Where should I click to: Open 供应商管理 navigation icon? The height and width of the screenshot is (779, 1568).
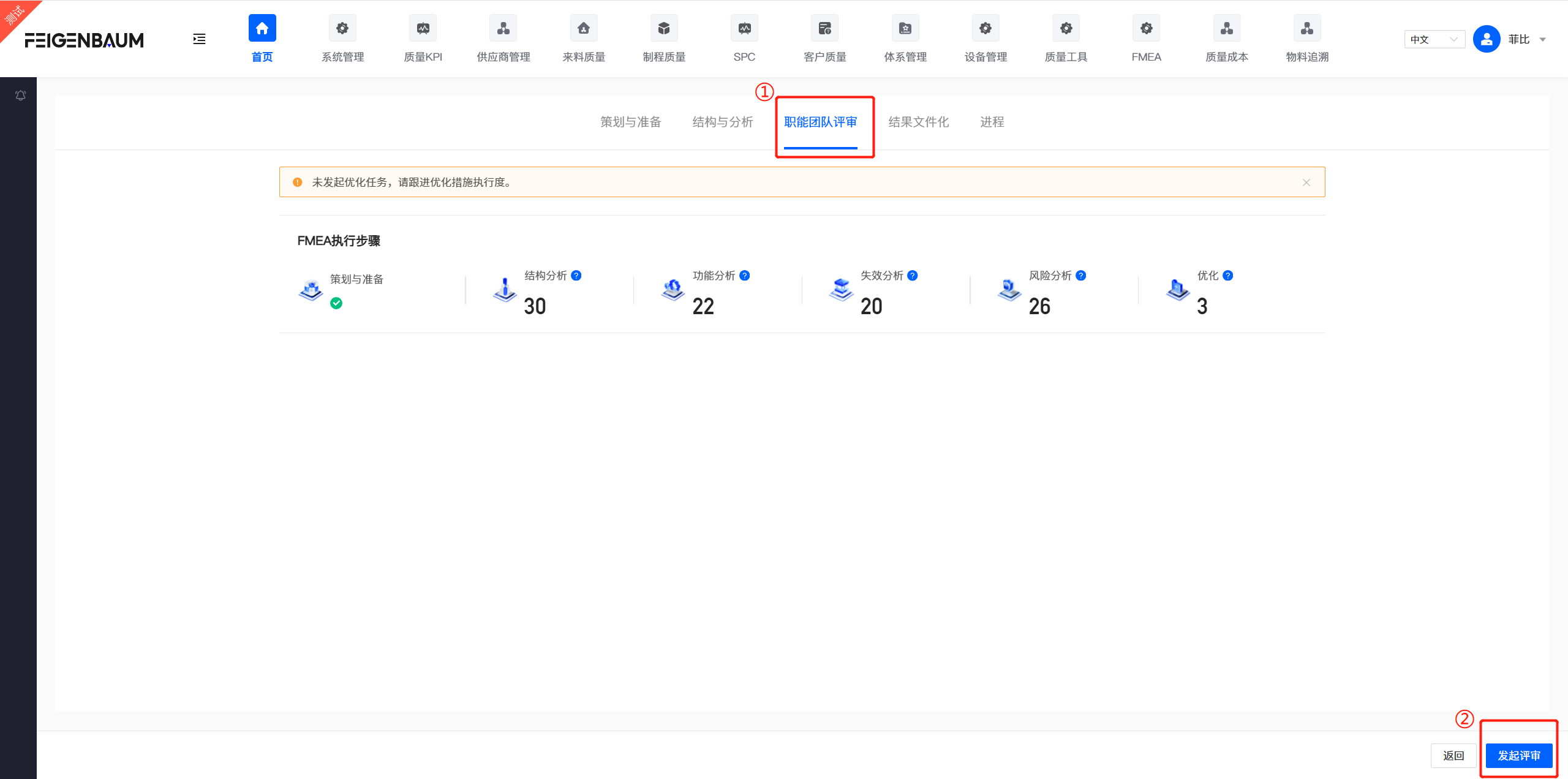(503, 29)
